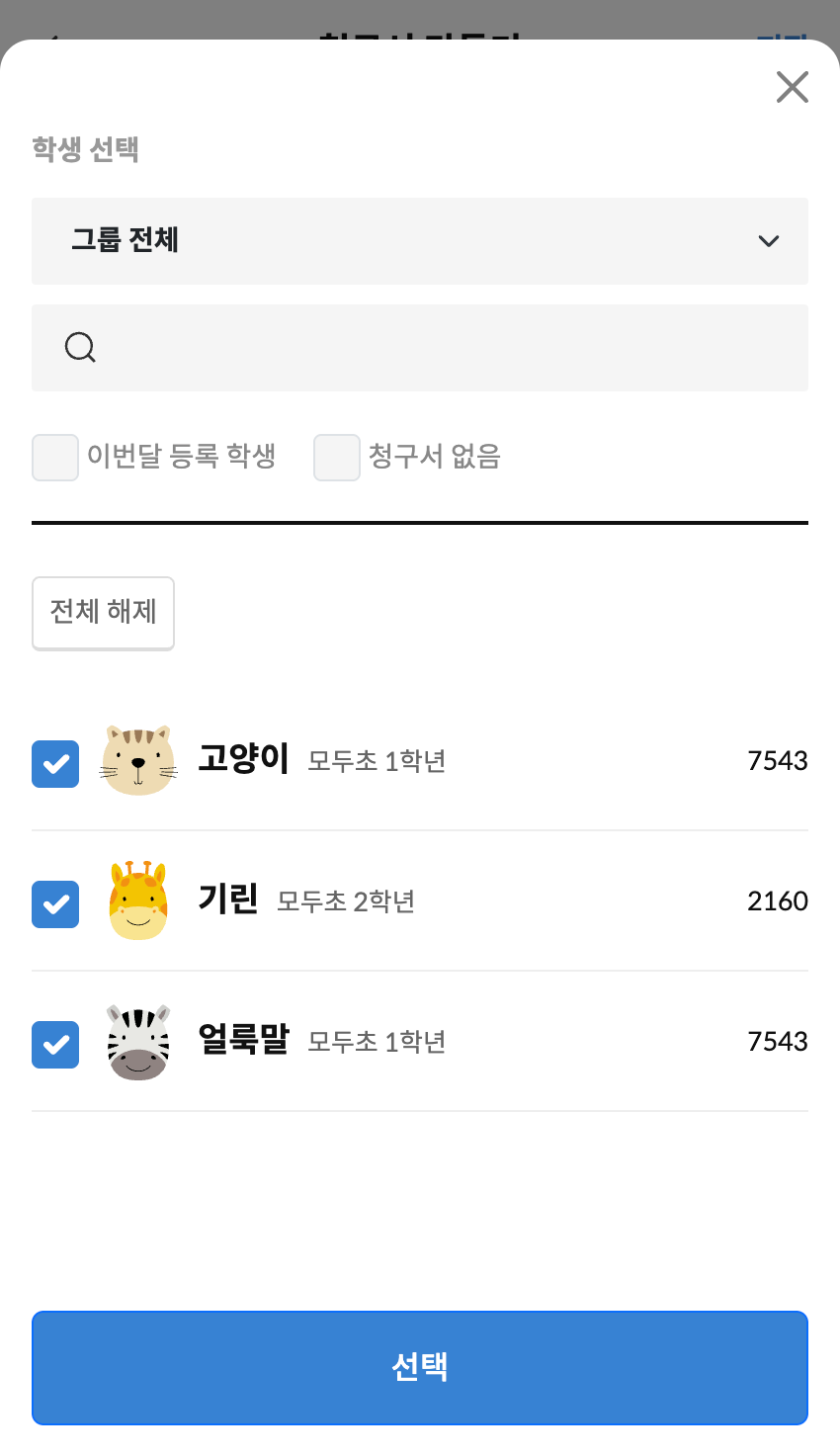Enable the 청구서 없음 filter
Viewport: 840px width, 1456px height.
click(x=337, y=458)
